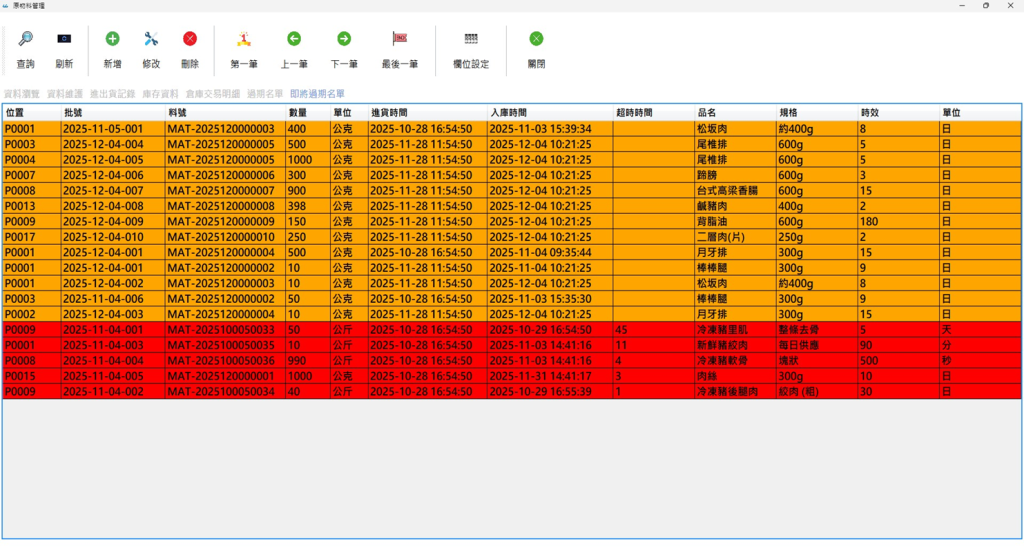Click the 查詢 magnifier icon
The height and width of the screenshot is (550, 1024).
[25, 40]
